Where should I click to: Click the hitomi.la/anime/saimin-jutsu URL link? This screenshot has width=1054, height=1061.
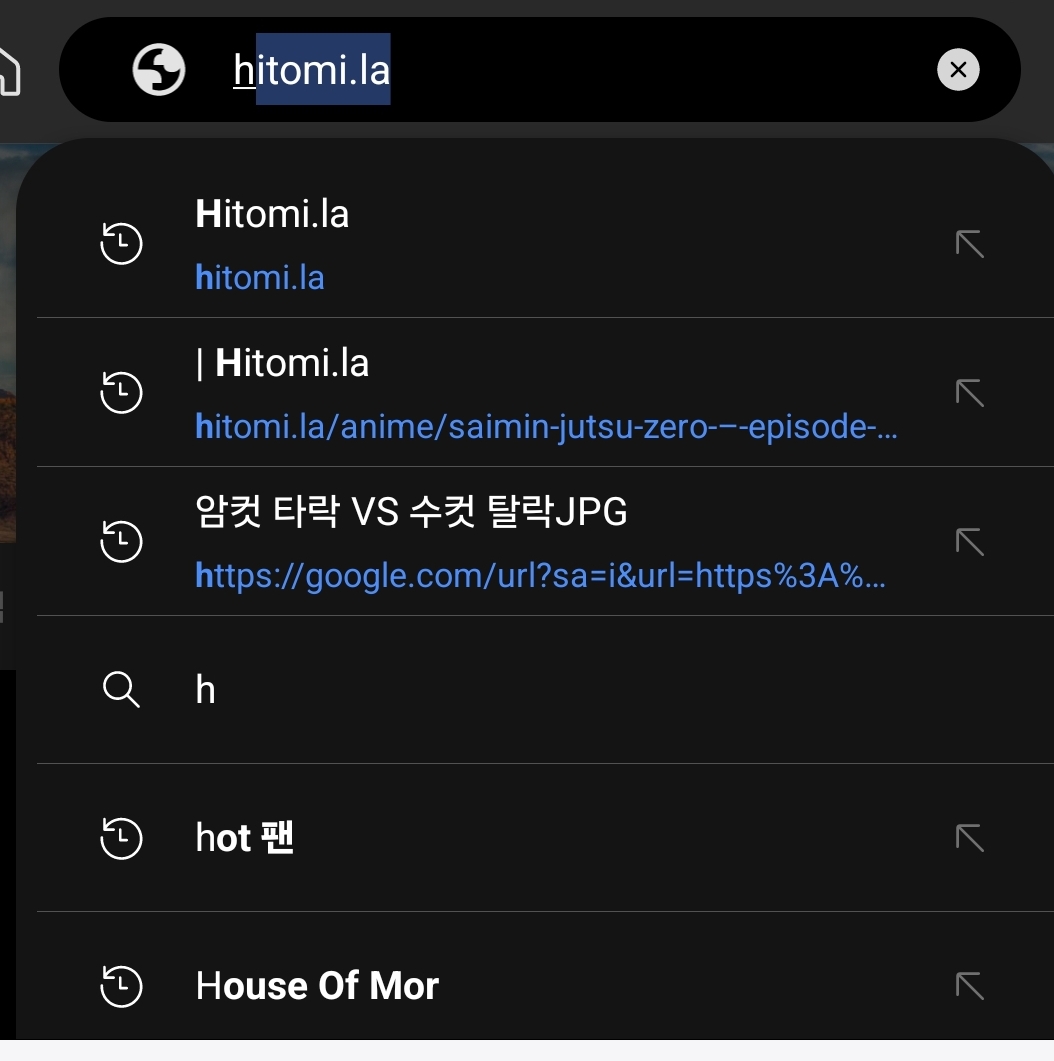coord(546,428)
